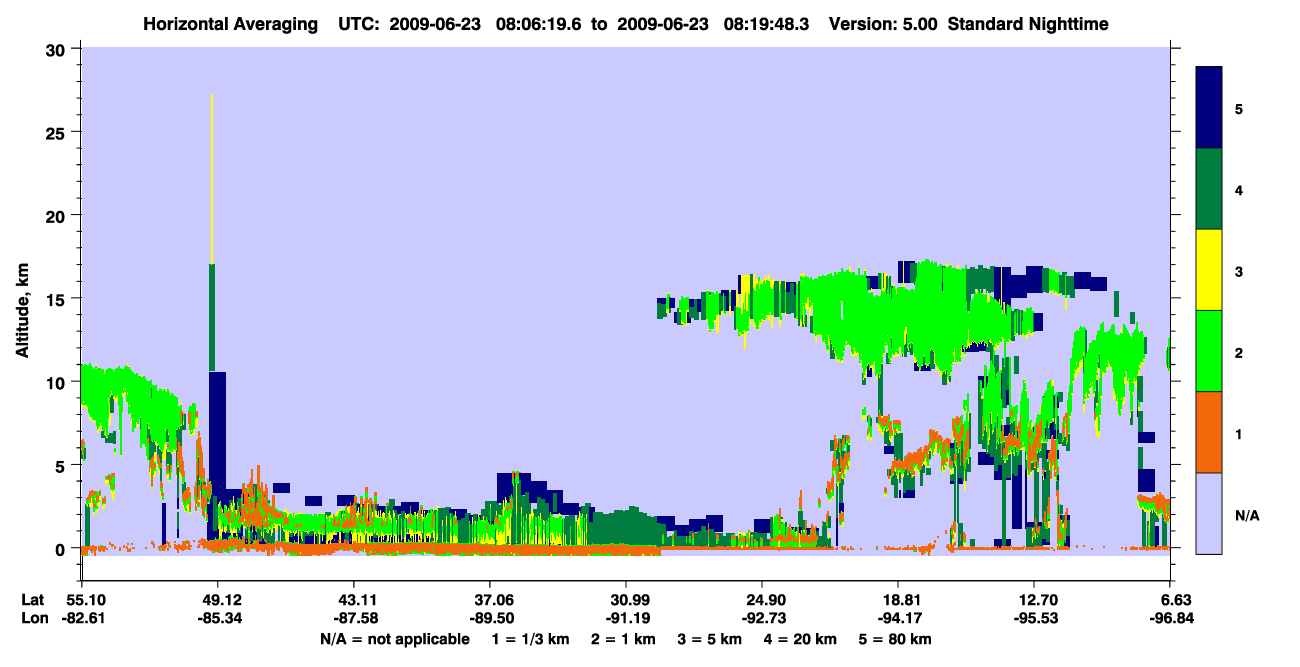Image resolution: width=1300 pixels, height=667 pixels.
Task: Click the "5 = 80 km" legend entry
Action: (x=896, y=639)
